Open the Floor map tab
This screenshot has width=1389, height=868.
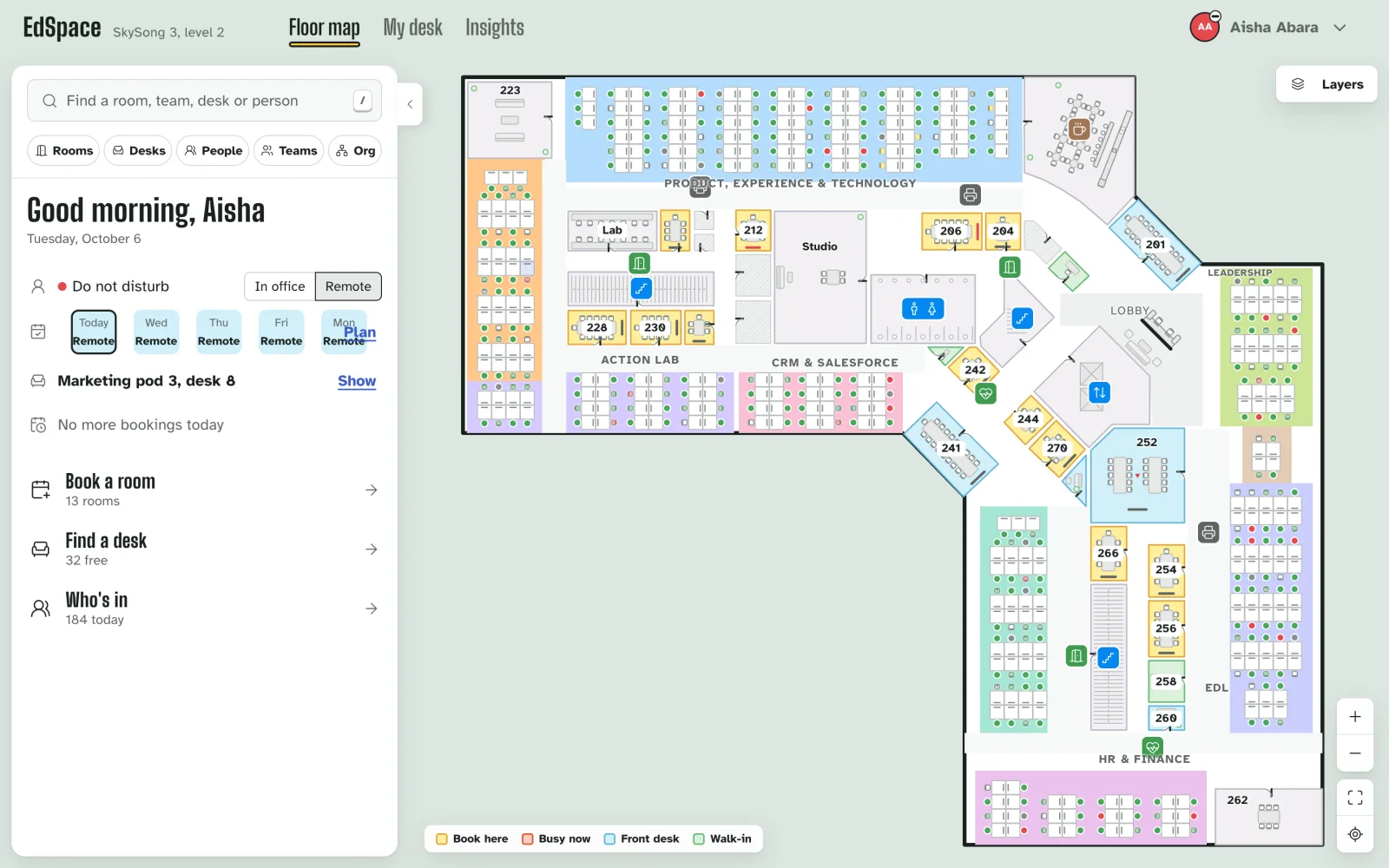point(324,29)
